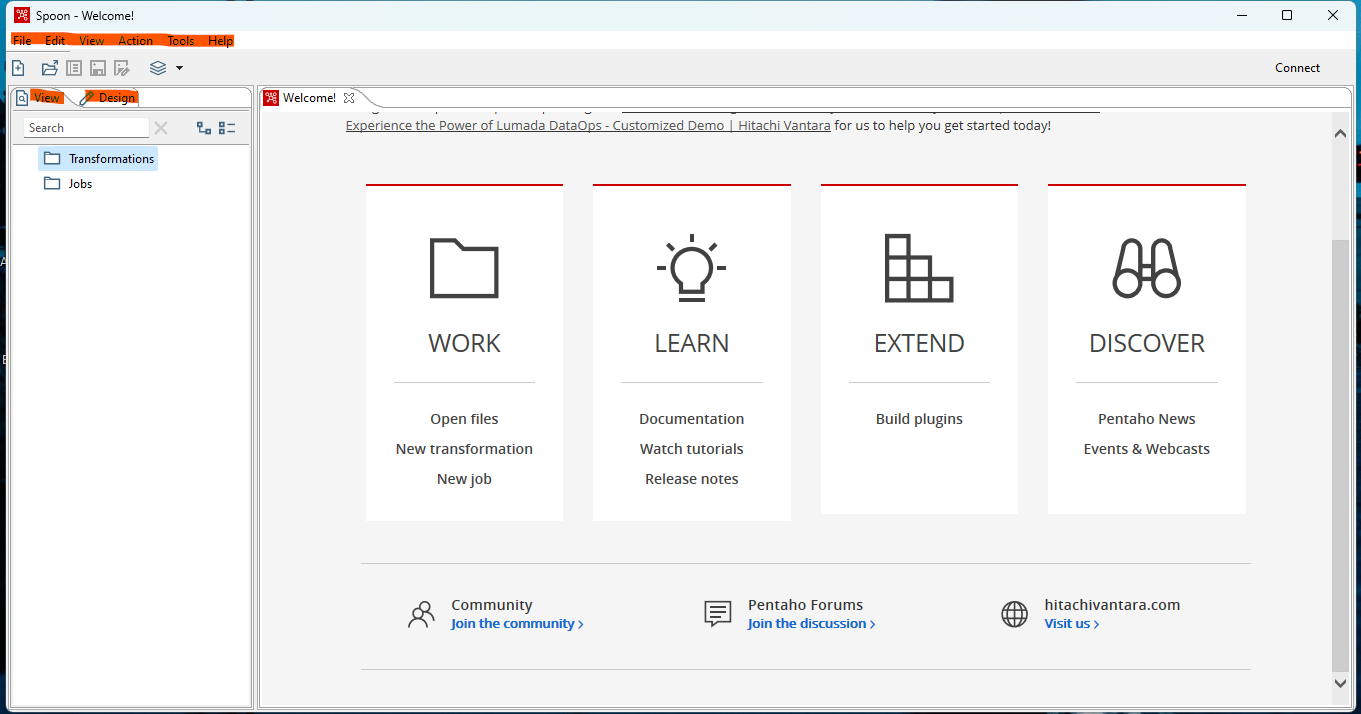Click the New transformation link

[x=464, y=449]
